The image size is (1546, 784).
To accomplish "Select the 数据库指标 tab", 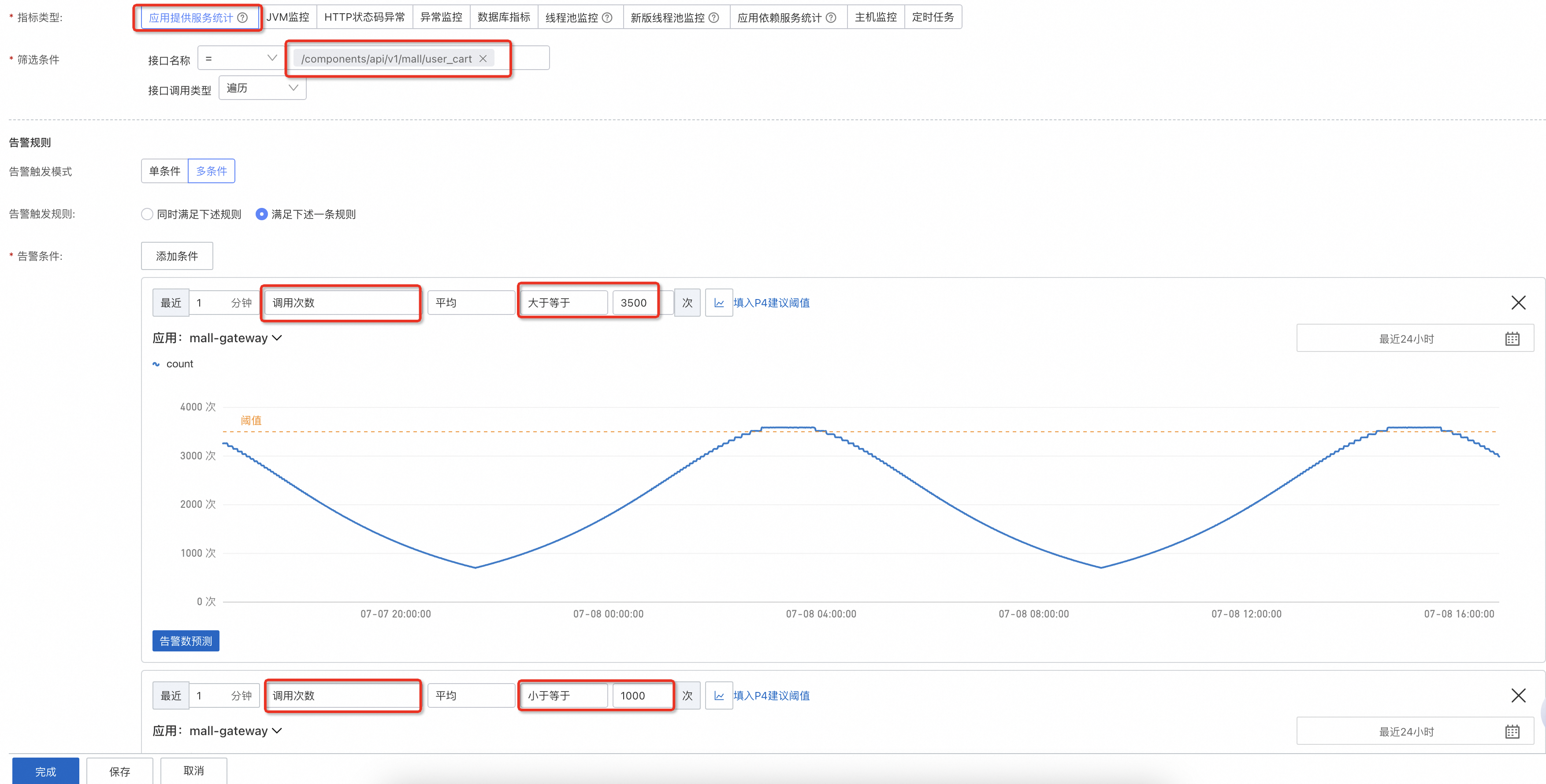I will [504, 17].
